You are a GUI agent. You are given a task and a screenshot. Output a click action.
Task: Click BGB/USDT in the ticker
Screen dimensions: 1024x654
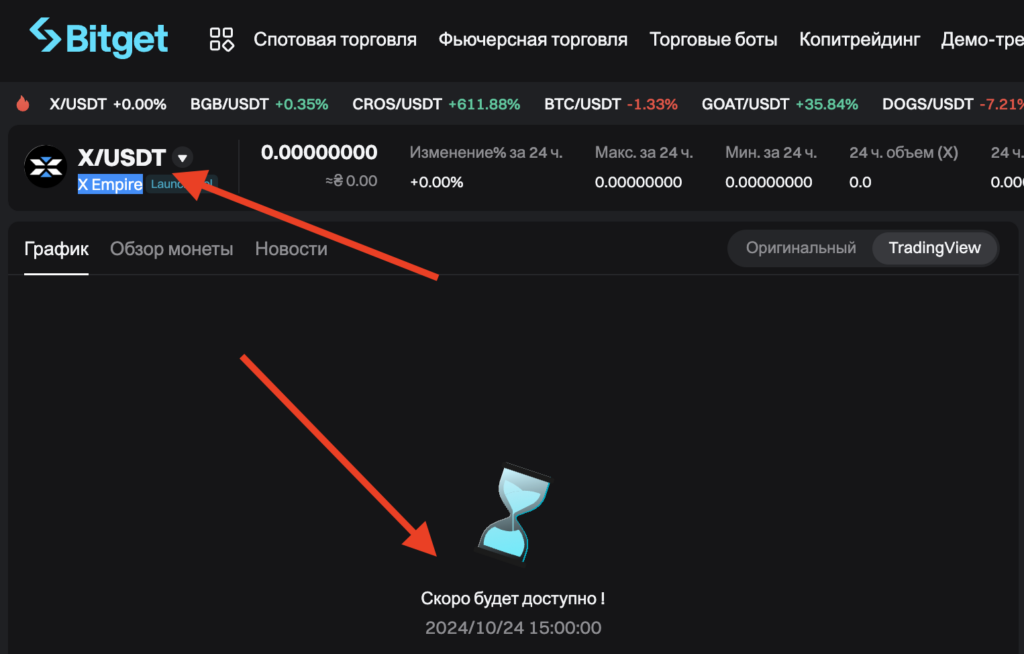(x=230, y=104)
